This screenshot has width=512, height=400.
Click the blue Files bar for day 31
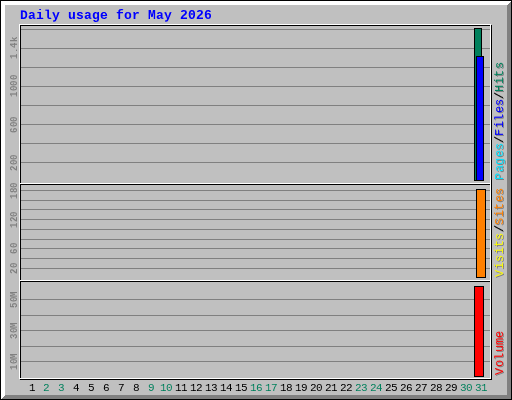[x=480, y=118]
